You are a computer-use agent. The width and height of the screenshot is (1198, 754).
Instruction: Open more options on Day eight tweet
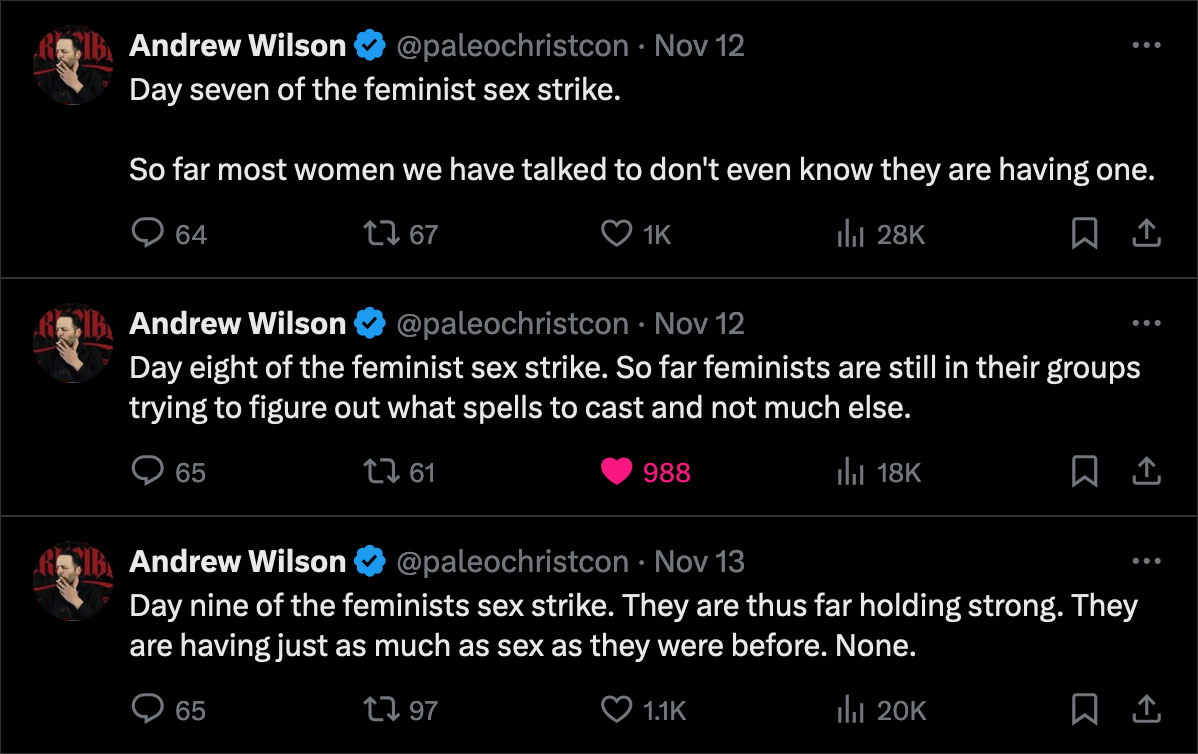pyautogui.click(x=1146, y=323)
